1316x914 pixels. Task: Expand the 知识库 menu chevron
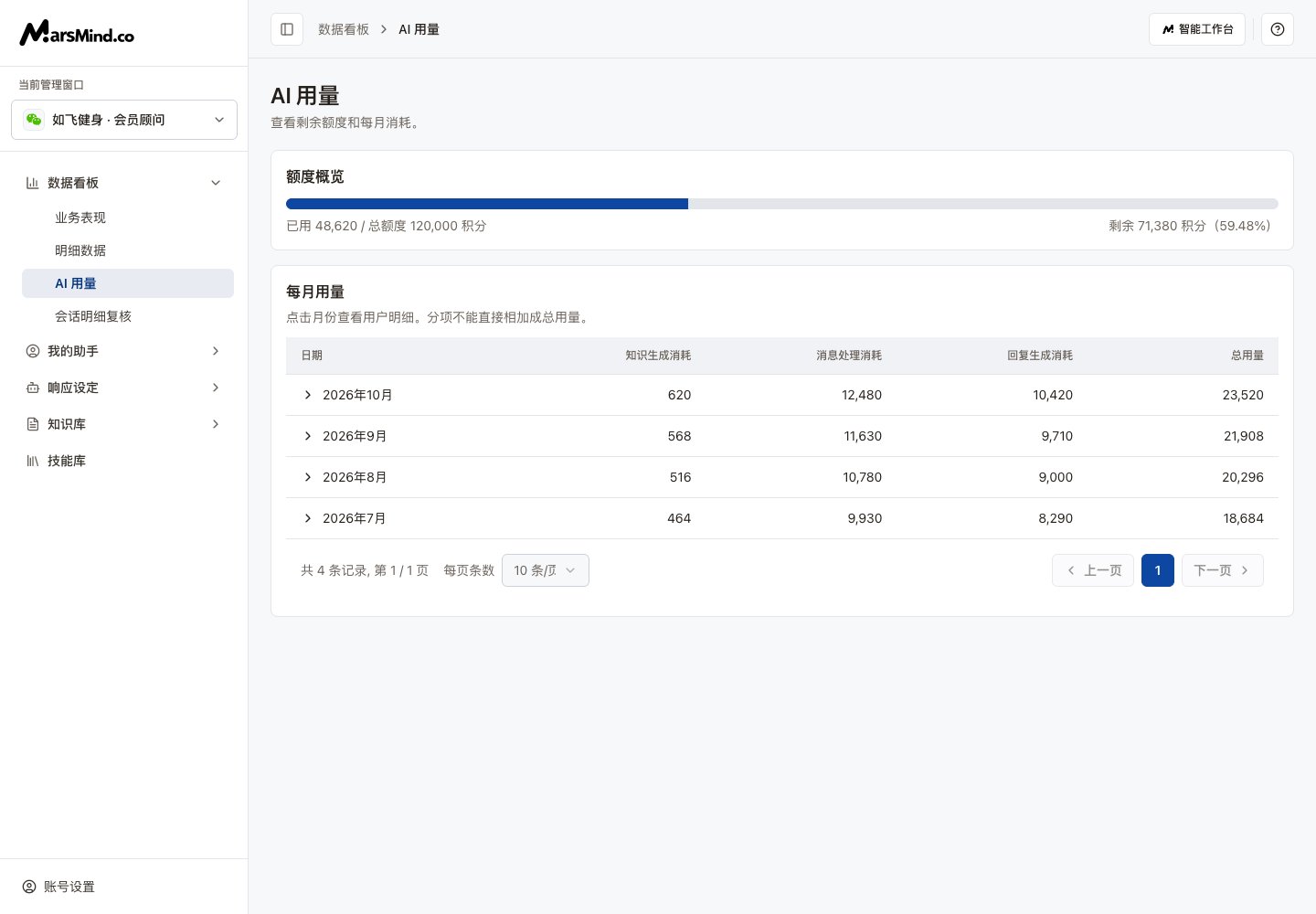tap(216, 424)
